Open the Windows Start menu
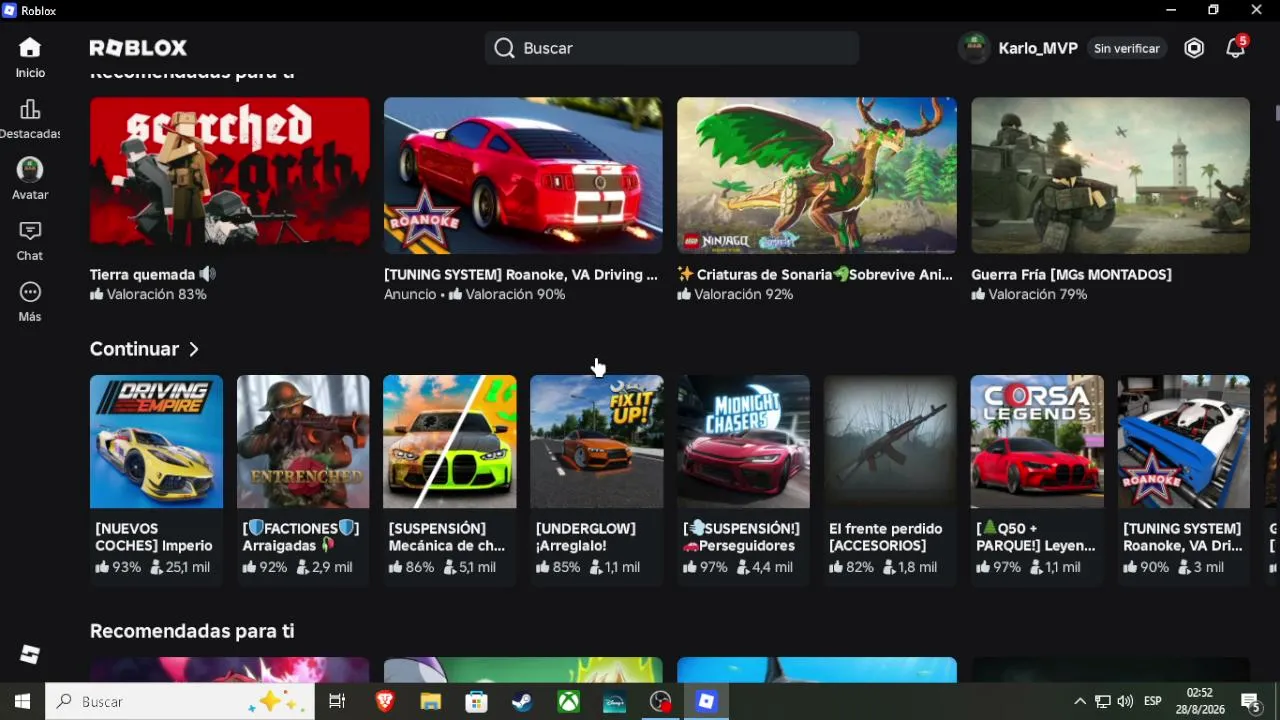 (22, 702)
